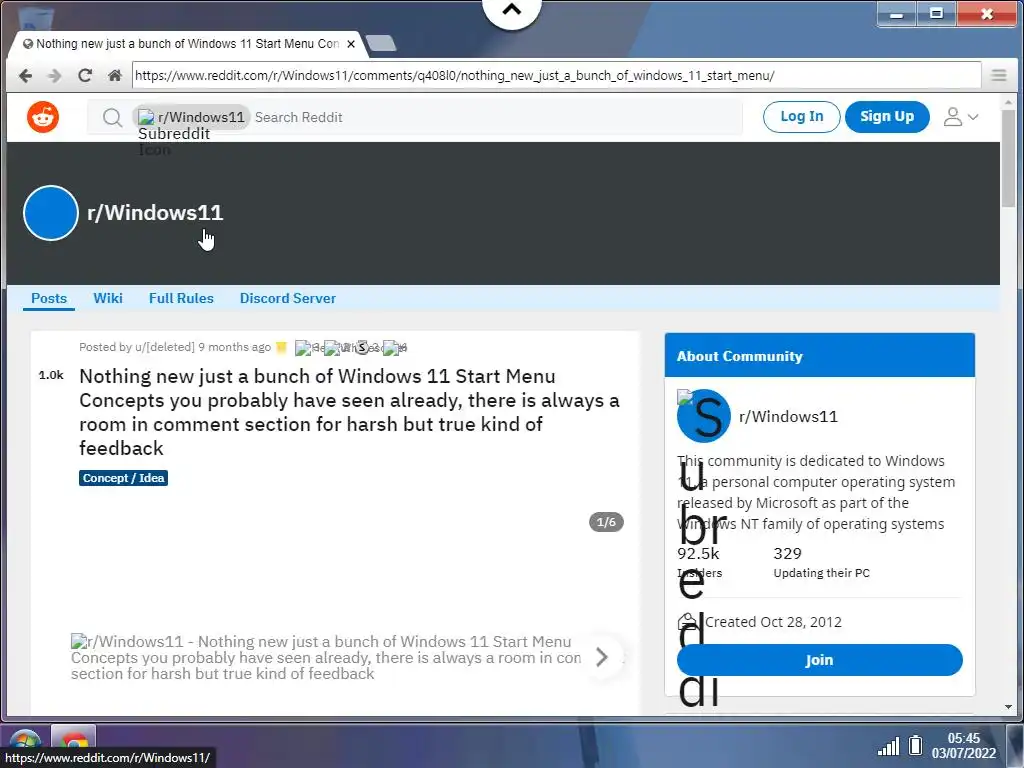Viewport: 1024px width, 768px height.
Task: Select the Posts tab
Action: tap(49, 298)
